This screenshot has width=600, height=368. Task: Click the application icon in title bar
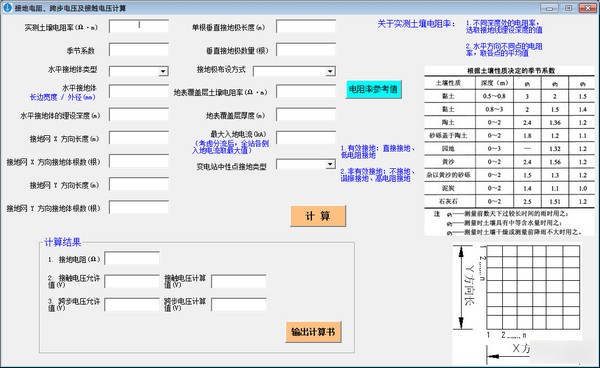[7, 7]
